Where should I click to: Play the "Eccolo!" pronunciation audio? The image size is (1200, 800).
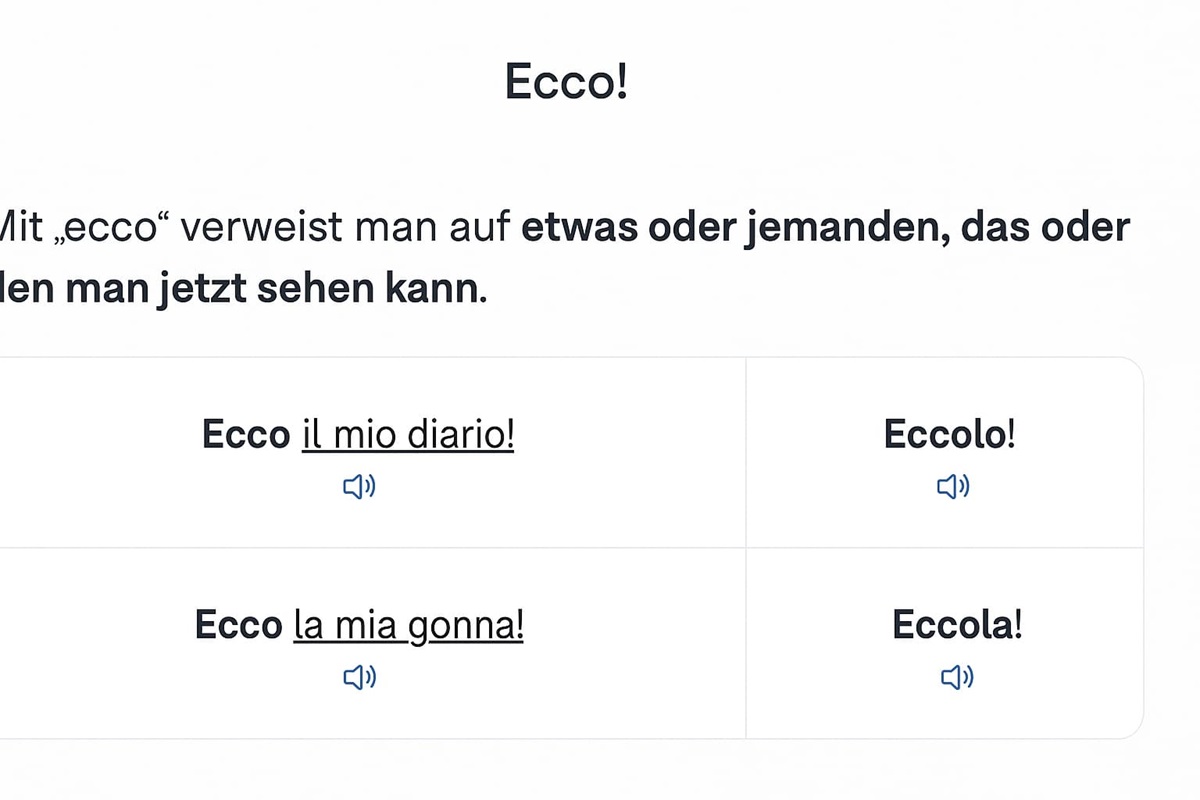pos(953,487)
